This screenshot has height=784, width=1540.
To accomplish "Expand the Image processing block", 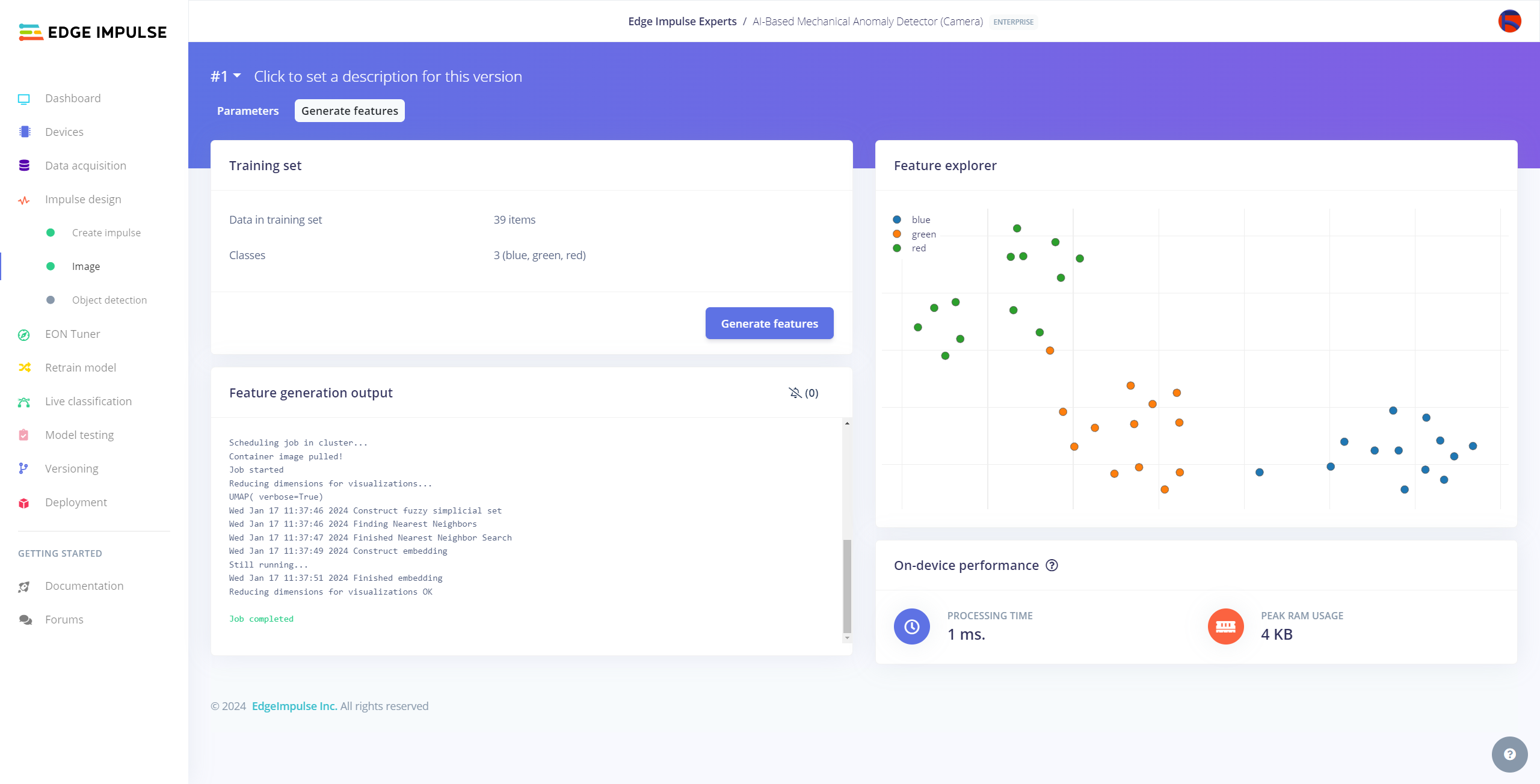I will [85, 266].
